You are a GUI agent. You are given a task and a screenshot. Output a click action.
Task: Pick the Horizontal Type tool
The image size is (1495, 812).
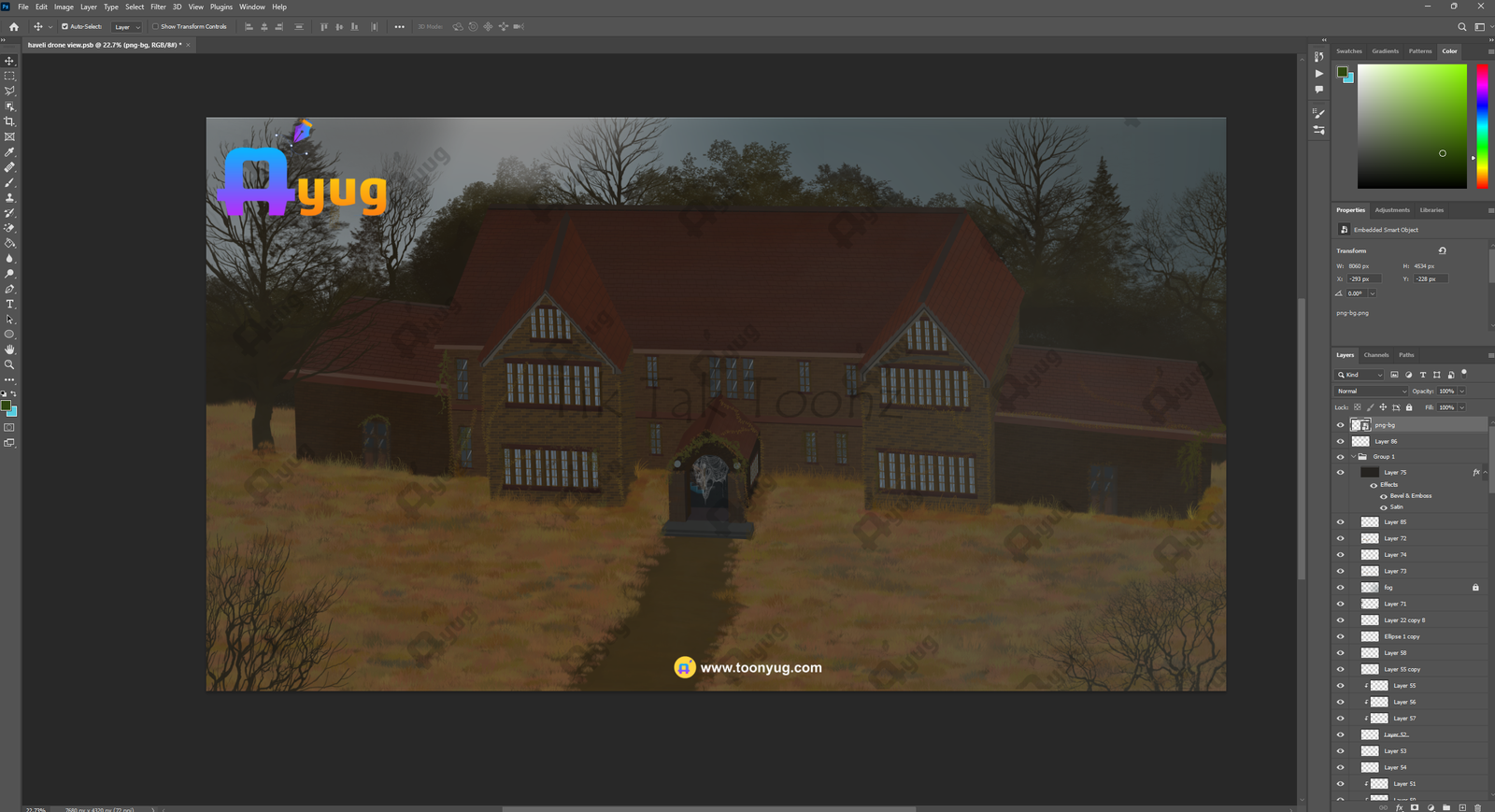(x=10, y=305)
